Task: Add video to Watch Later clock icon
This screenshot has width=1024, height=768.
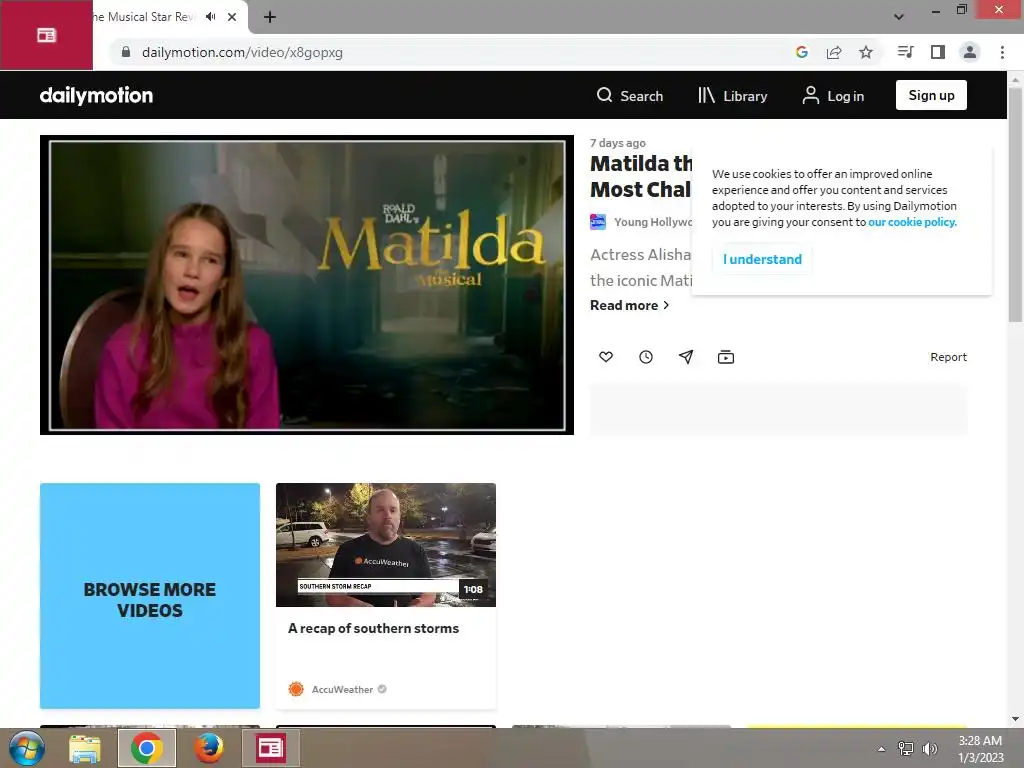Action: (x=646, y=357)
